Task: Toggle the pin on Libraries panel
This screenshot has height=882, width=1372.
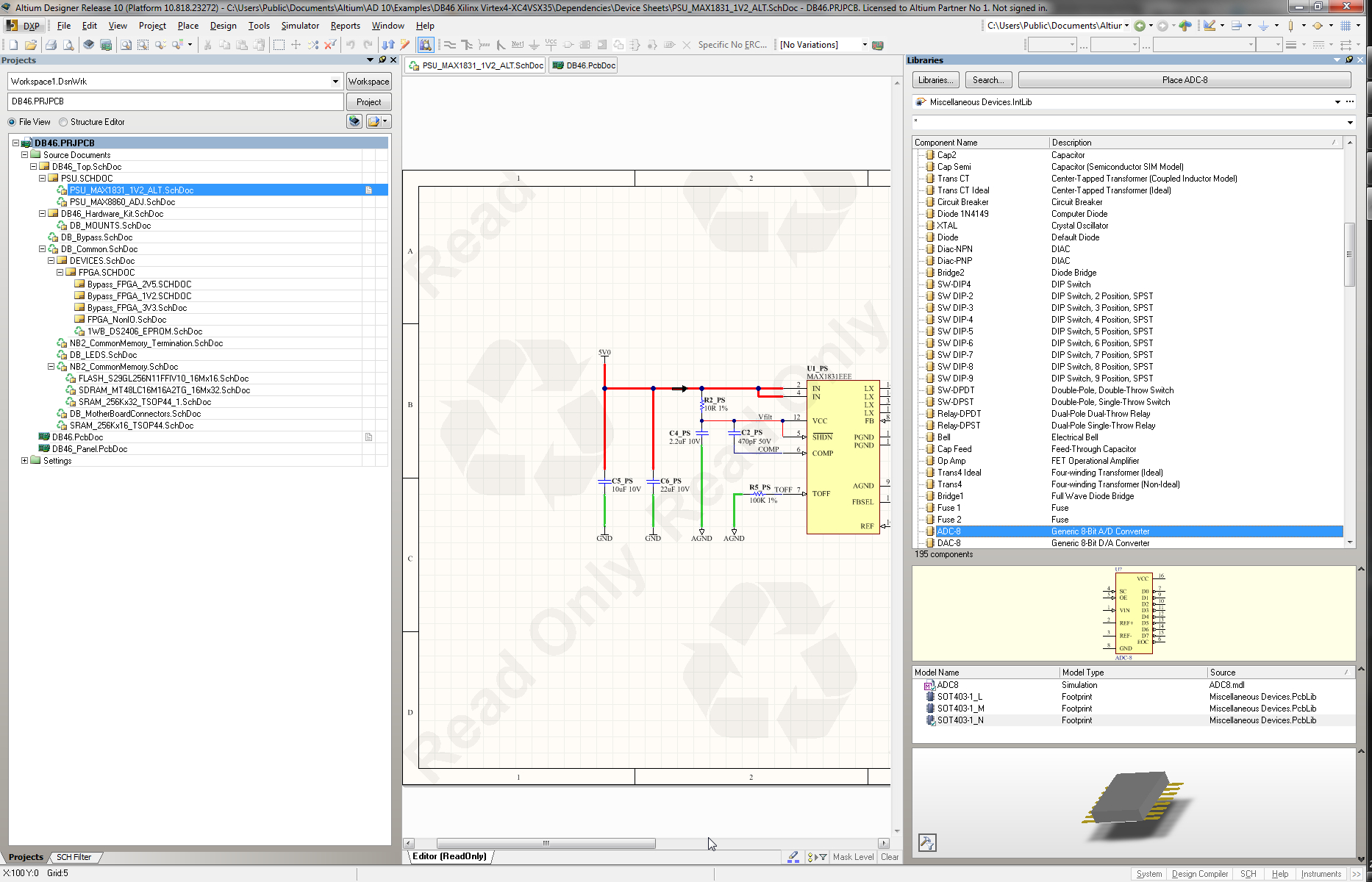Action: pos(1349,60)
